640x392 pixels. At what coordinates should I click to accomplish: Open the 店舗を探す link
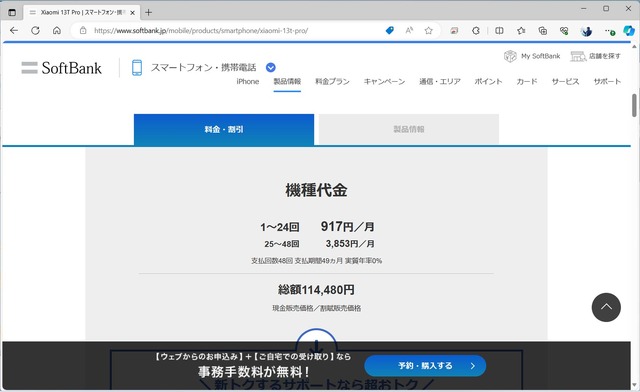604,56
